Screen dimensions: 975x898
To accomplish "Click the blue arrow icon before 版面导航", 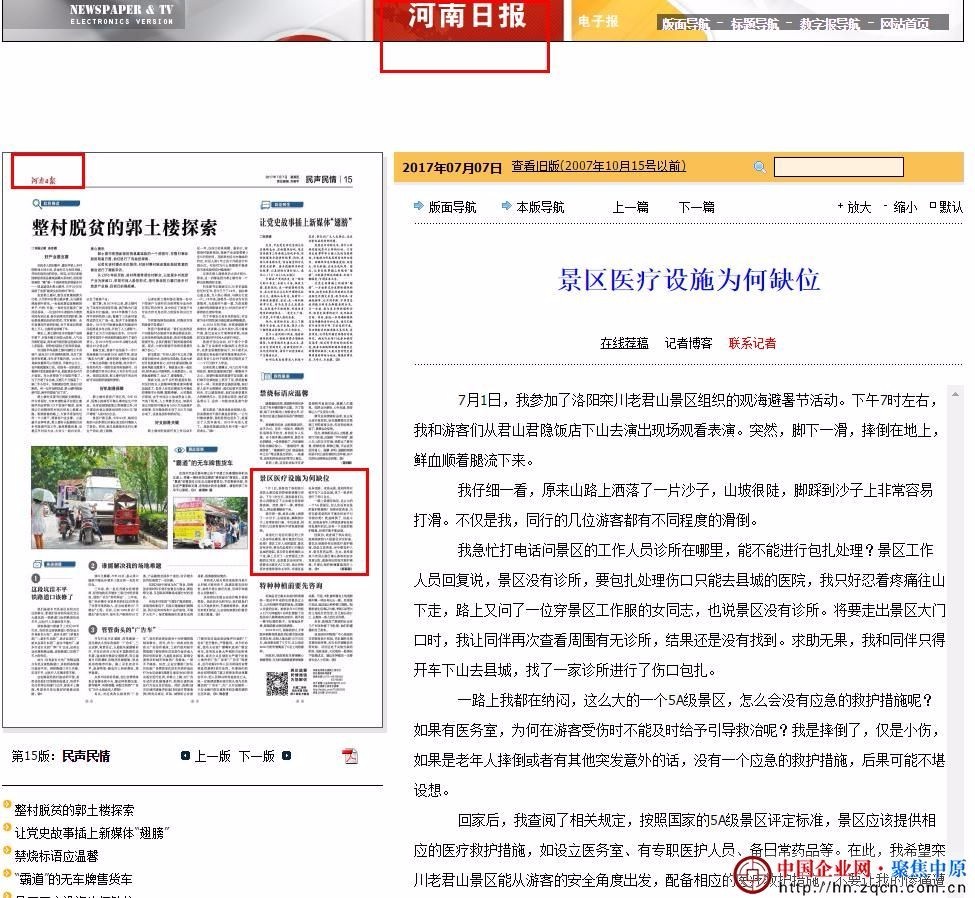I will [x=418, y=207].
